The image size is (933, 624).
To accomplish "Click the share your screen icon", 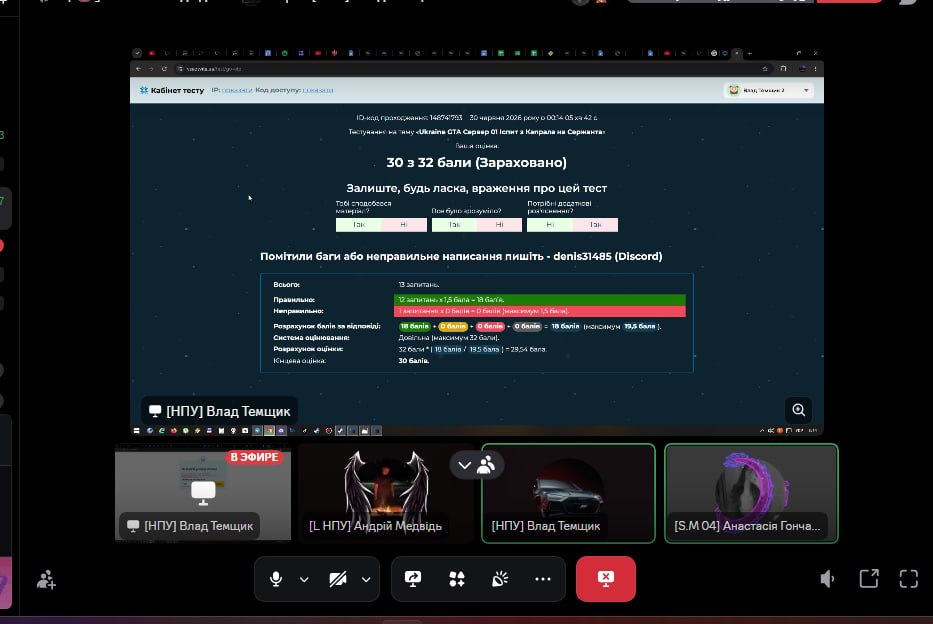I will click(x=413, y=579).
